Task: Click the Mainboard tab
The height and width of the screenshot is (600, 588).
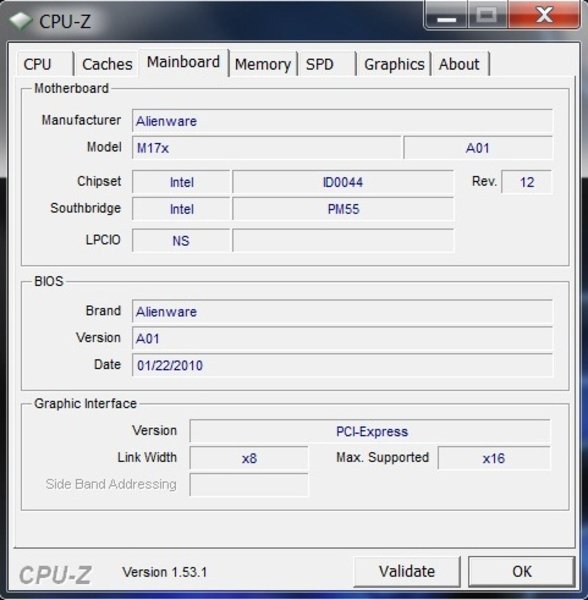Action: tap(184, 62)
